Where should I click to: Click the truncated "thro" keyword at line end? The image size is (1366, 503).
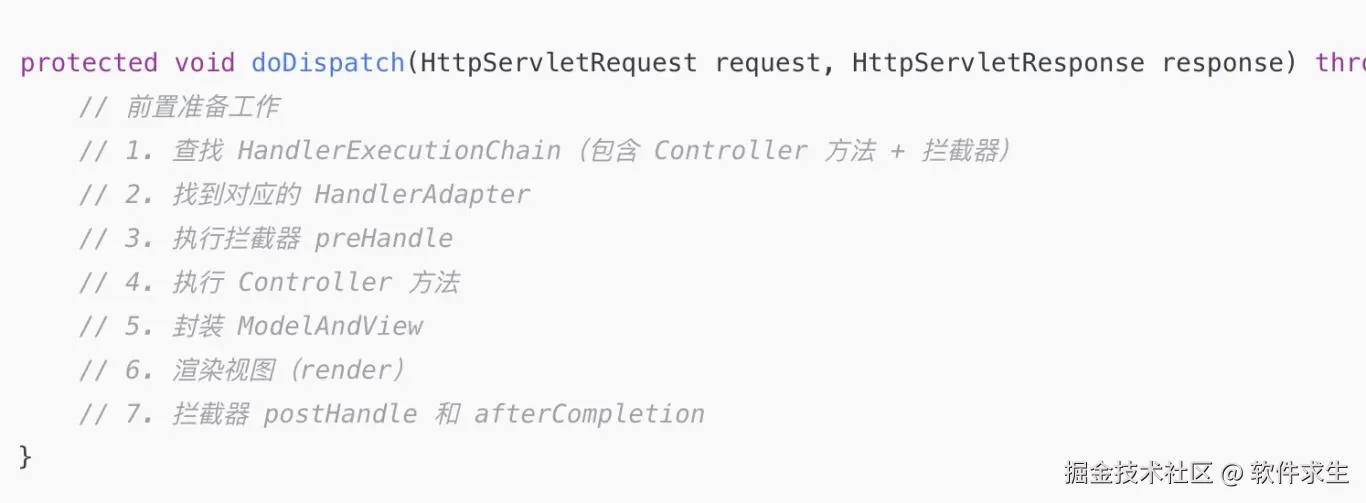(1340, 63)
